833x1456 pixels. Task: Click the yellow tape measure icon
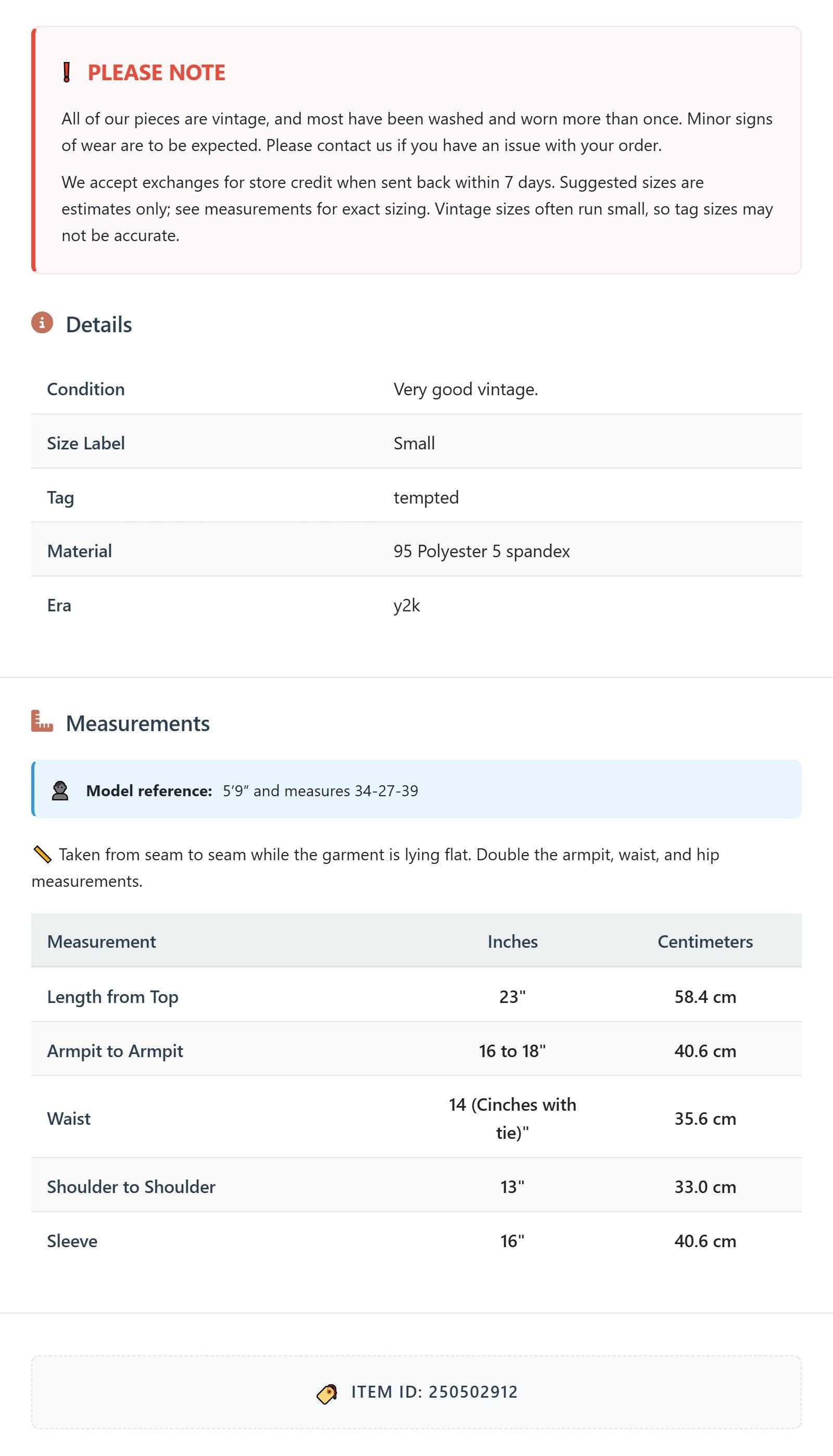coord(42,854)
